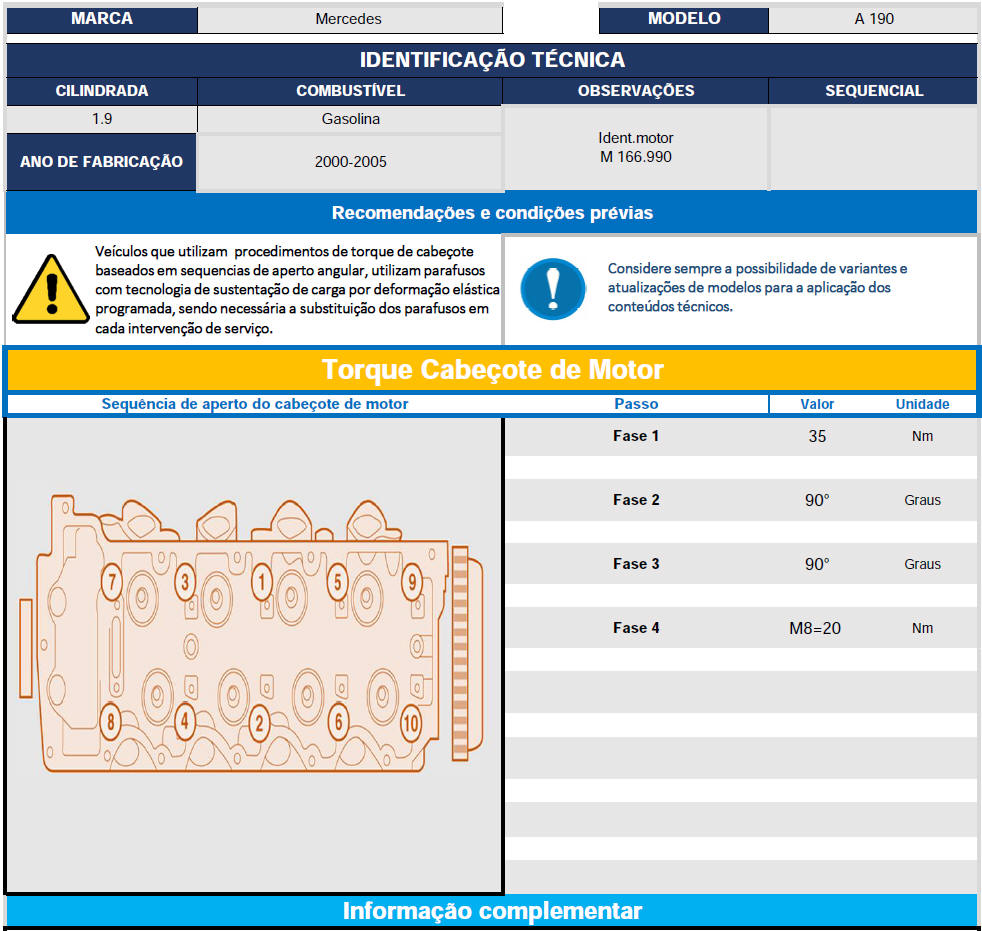Image resolution: width=982 pixels, height=931 pixels.
Task: Click the Torque Cabeçote de Motor banner
Action: pos(492,370)
